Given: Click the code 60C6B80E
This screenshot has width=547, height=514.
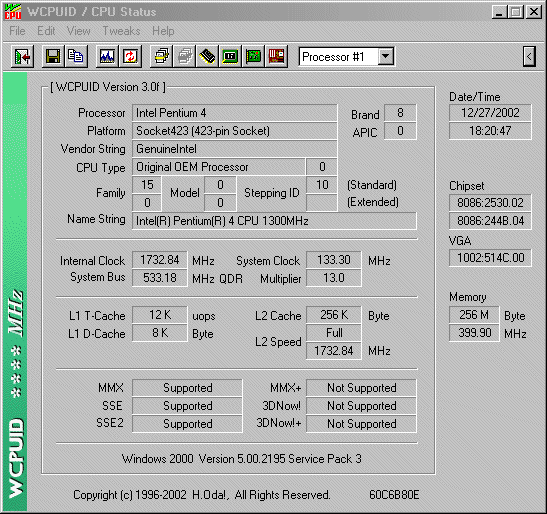Looking at the screenshot, I should 394,495.
